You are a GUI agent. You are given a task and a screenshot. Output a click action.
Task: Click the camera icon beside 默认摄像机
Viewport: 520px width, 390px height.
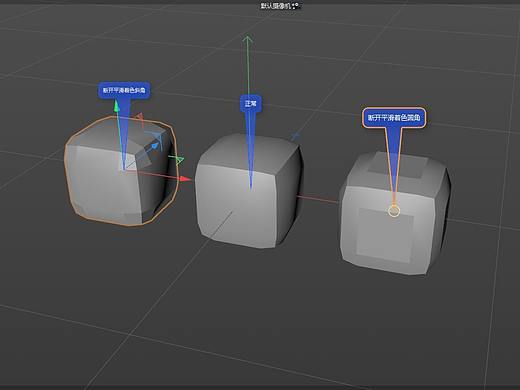pyautogui.click(x=296, y=6)
